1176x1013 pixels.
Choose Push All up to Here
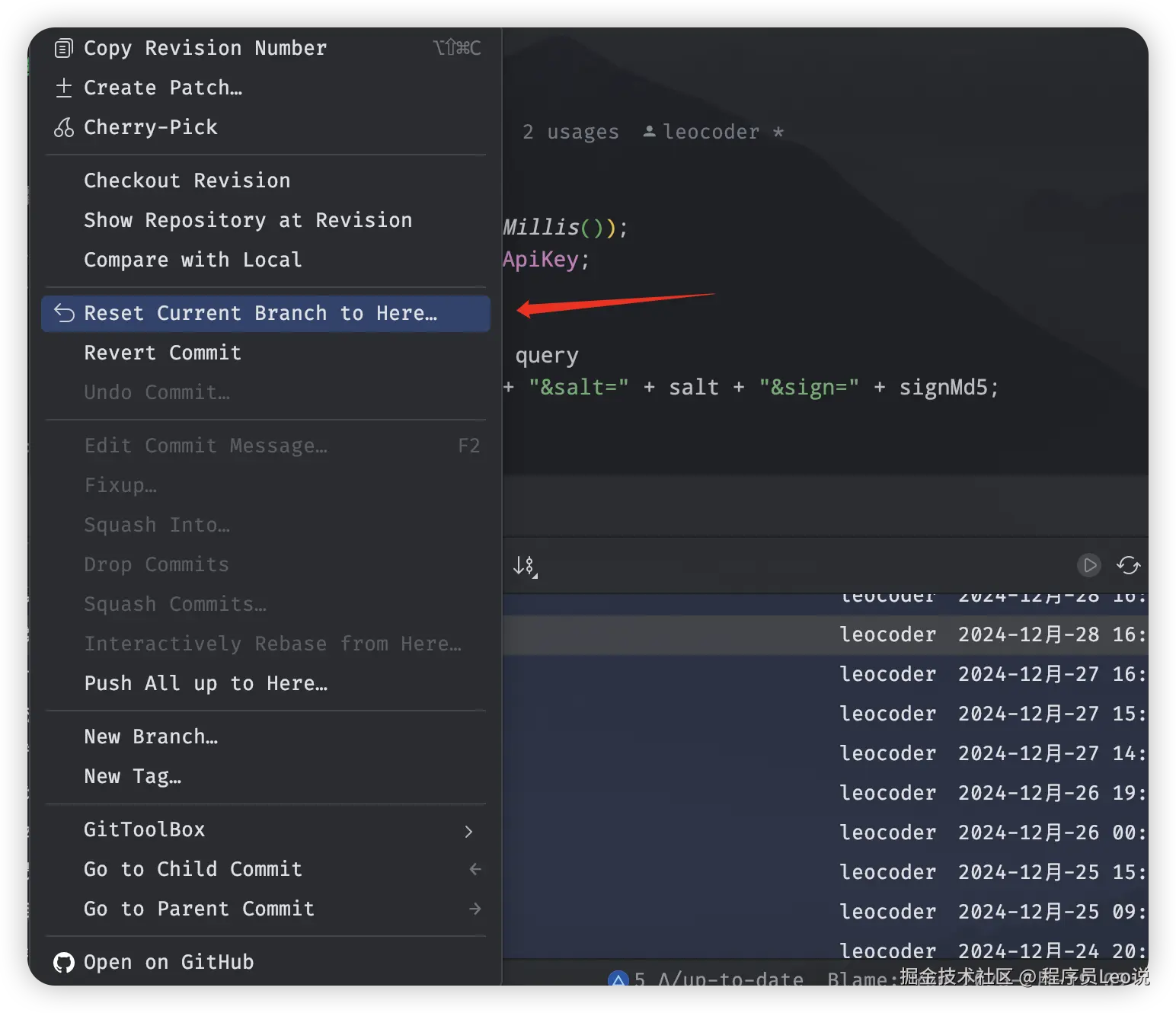pos(206,683)
